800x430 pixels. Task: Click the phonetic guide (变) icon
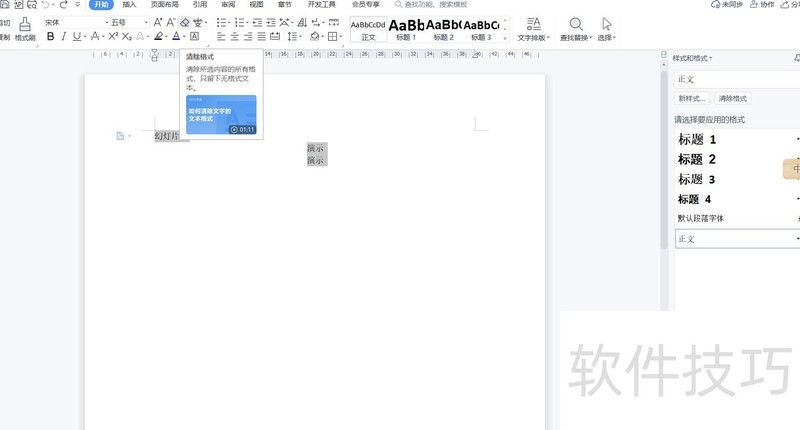(x=197, y=22)
